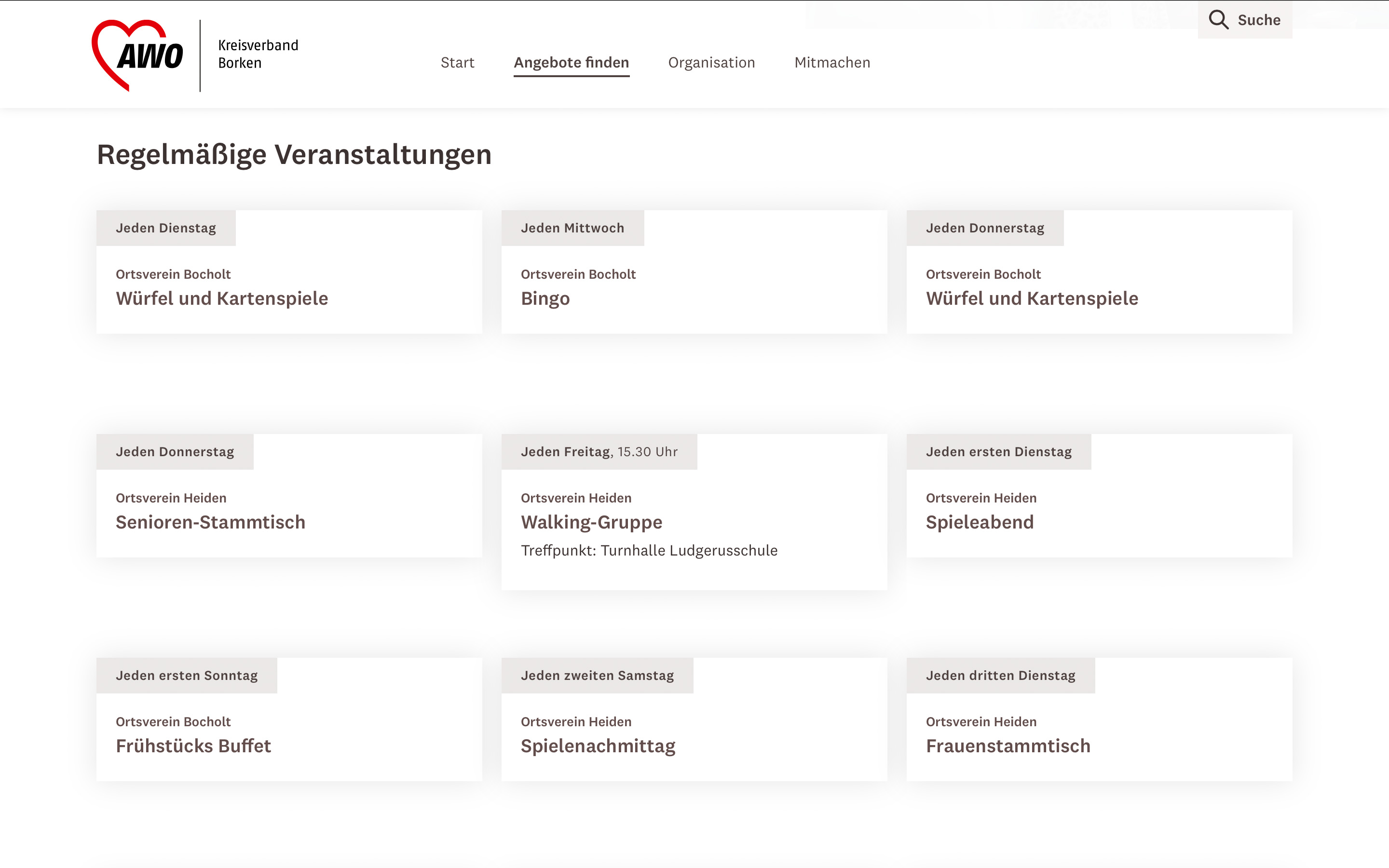Screen dimensions: 1389x868
Task: Click Jeden Freitag, 15.30 Uhr label
Action: [x=599, y=452]
